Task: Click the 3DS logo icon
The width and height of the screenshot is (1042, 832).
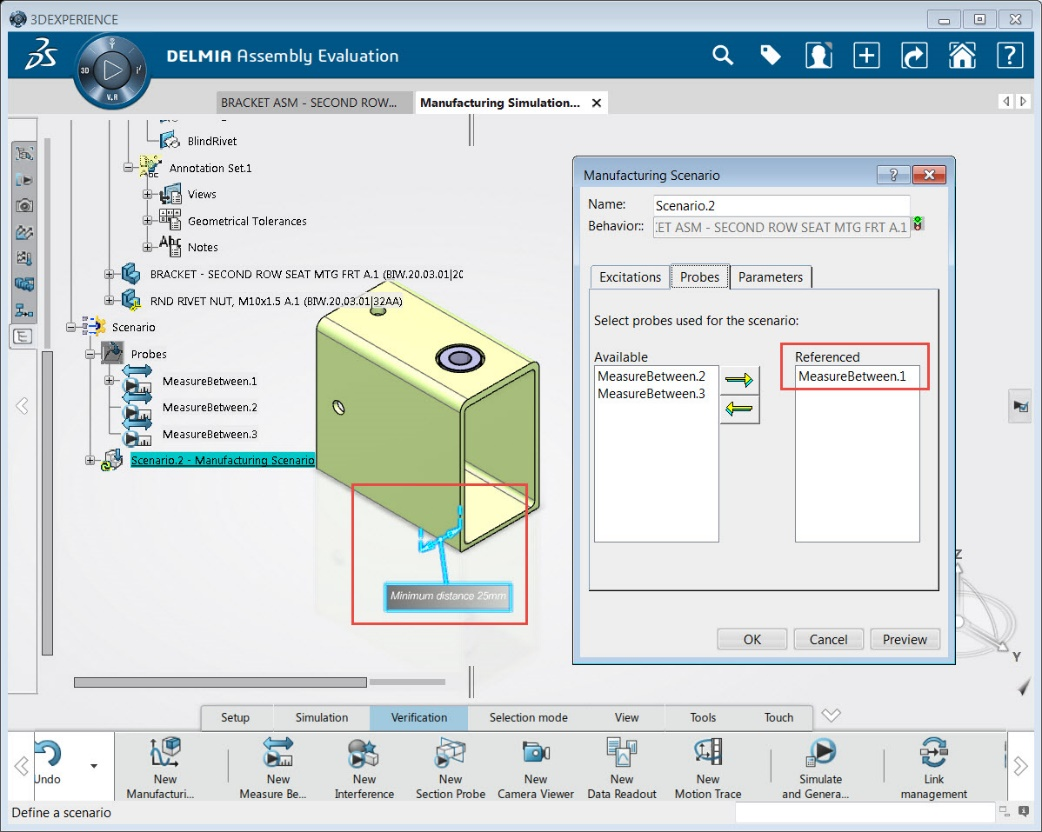Action: coord(41,54)
